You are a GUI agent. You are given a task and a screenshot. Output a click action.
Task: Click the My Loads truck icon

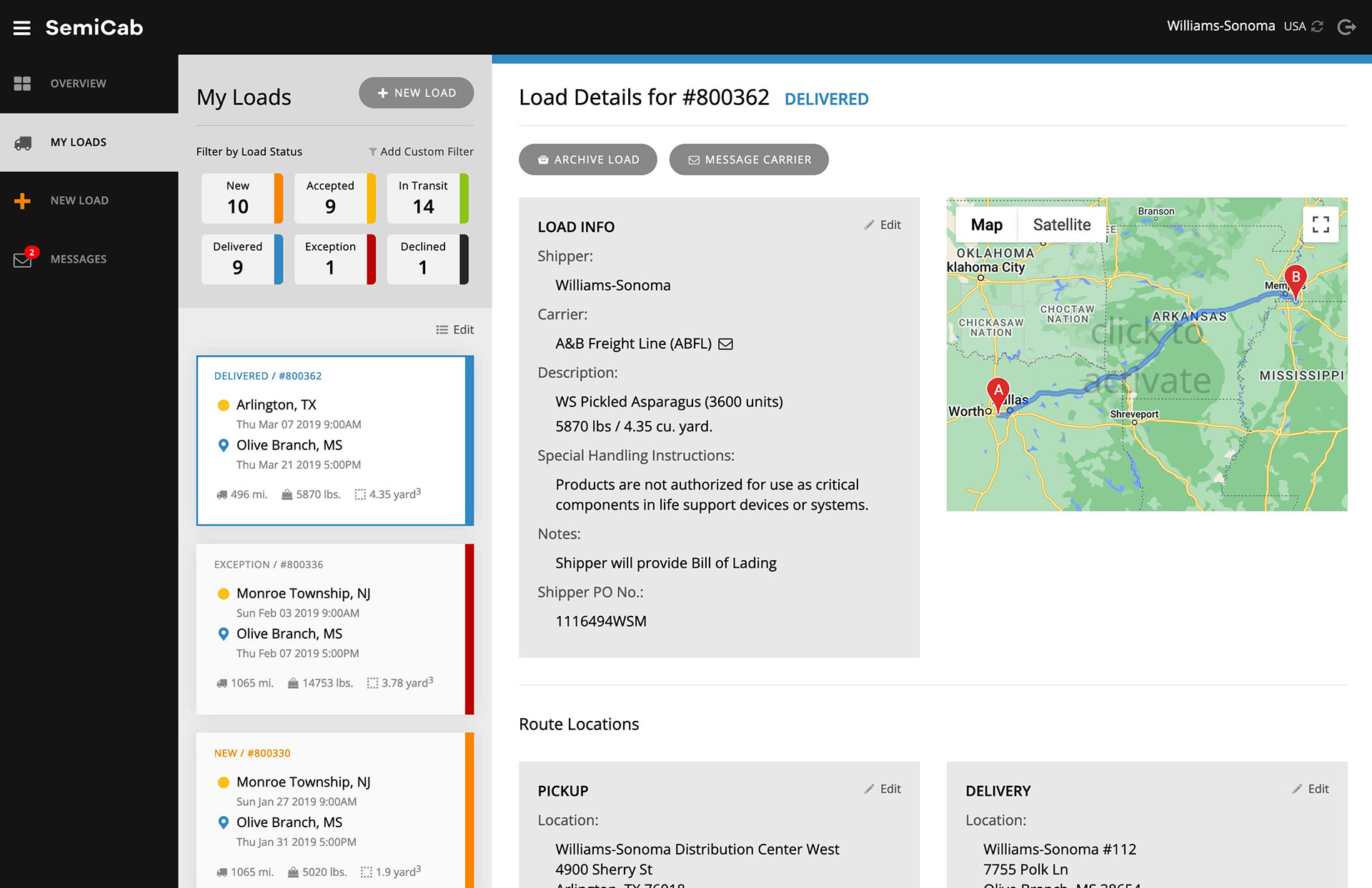(22, 143)
